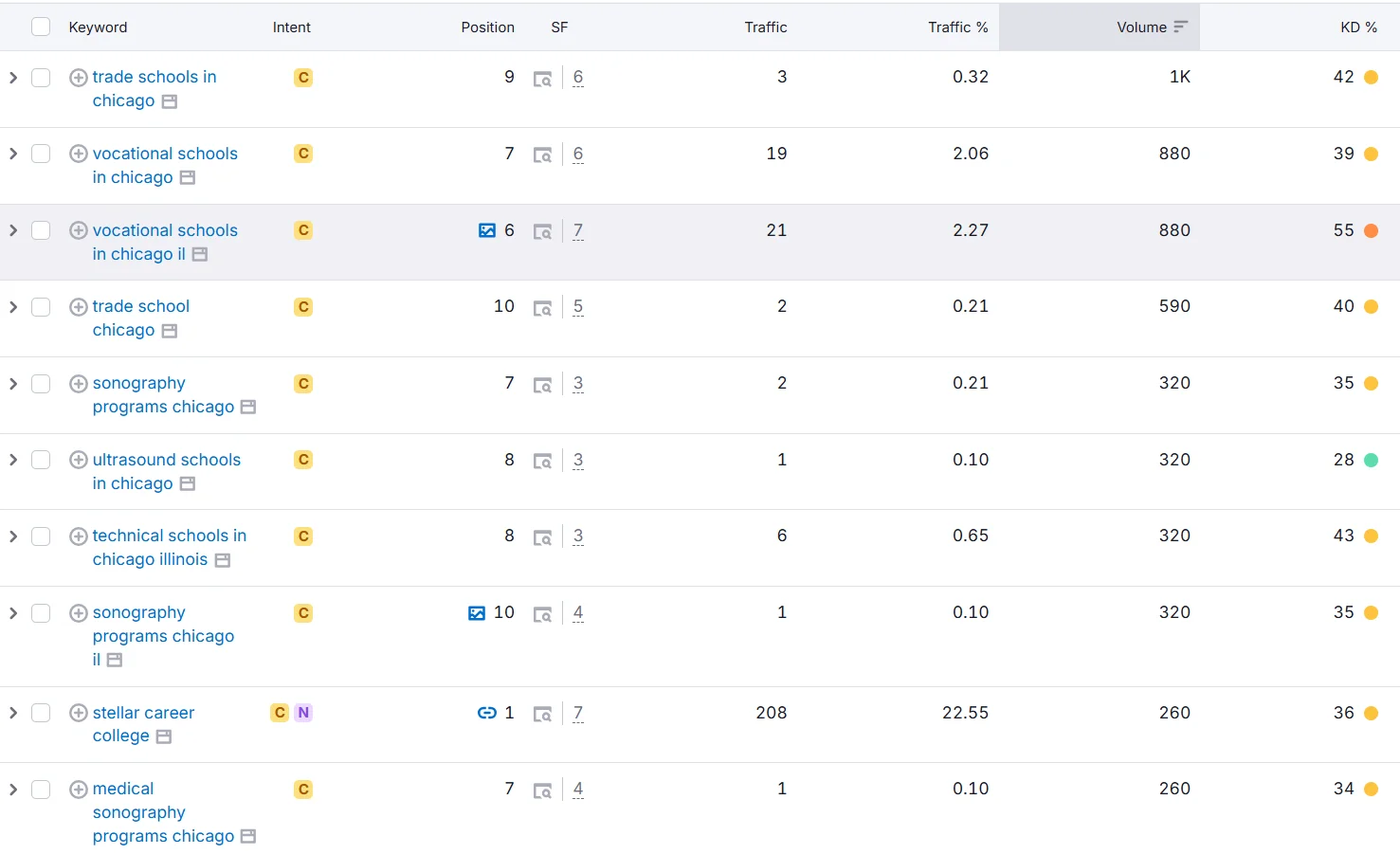
Task: Select the checkbox for 'stellar career college'
Action: [41, 713]
